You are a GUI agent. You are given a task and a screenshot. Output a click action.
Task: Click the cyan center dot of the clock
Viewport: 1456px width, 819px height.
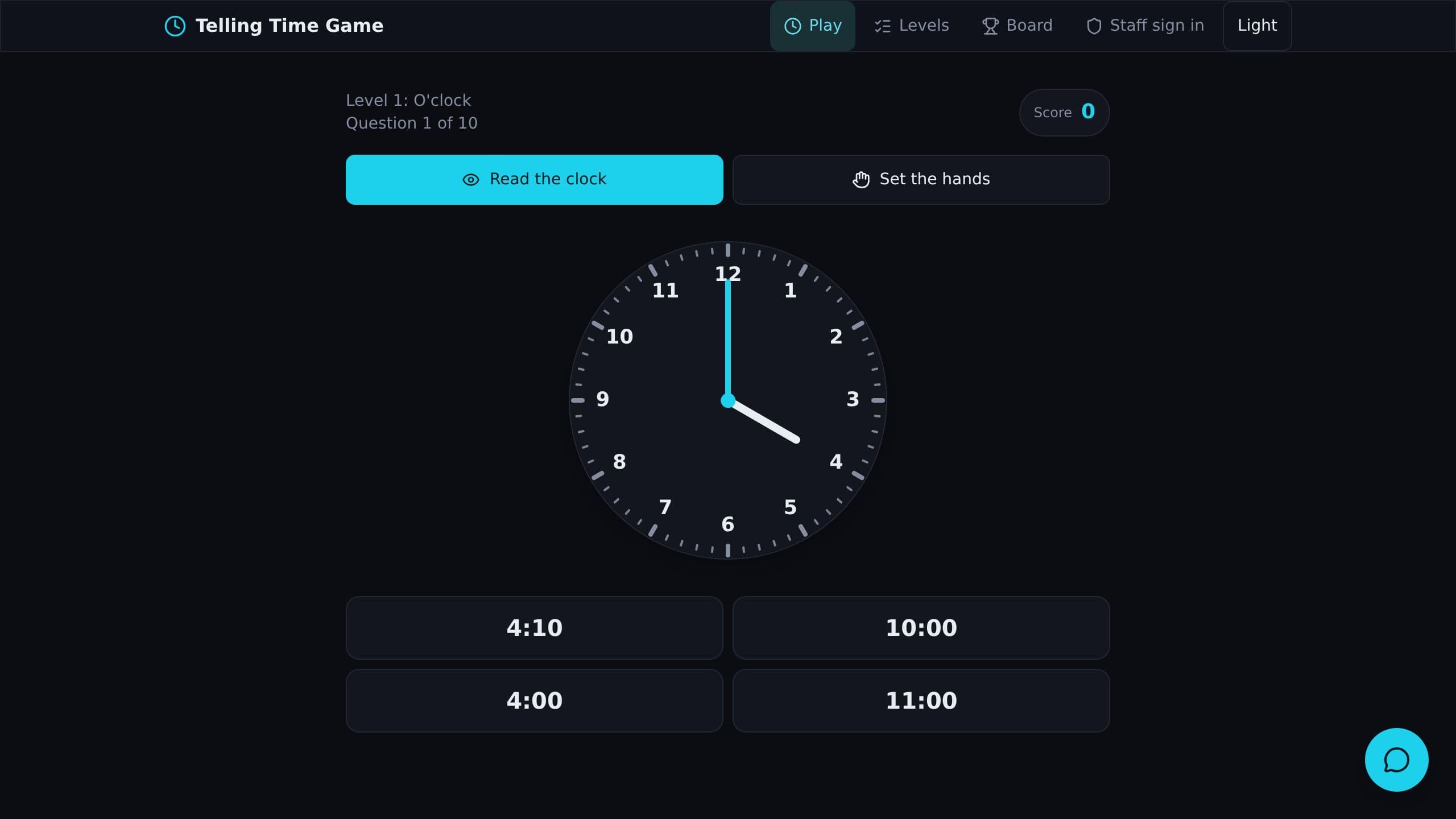727,400
